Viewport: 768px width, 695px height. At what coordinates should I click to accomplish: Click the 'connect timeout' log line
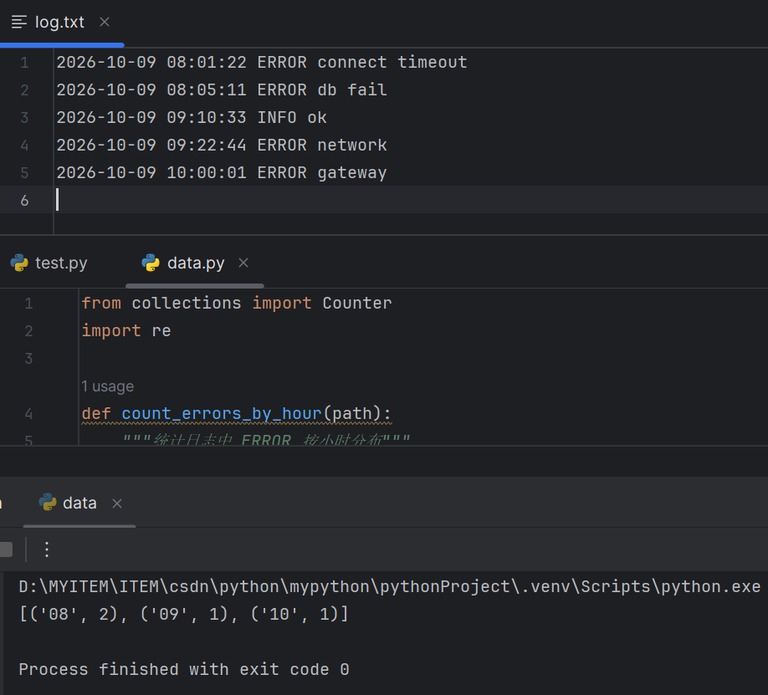(x=262, y=63)
